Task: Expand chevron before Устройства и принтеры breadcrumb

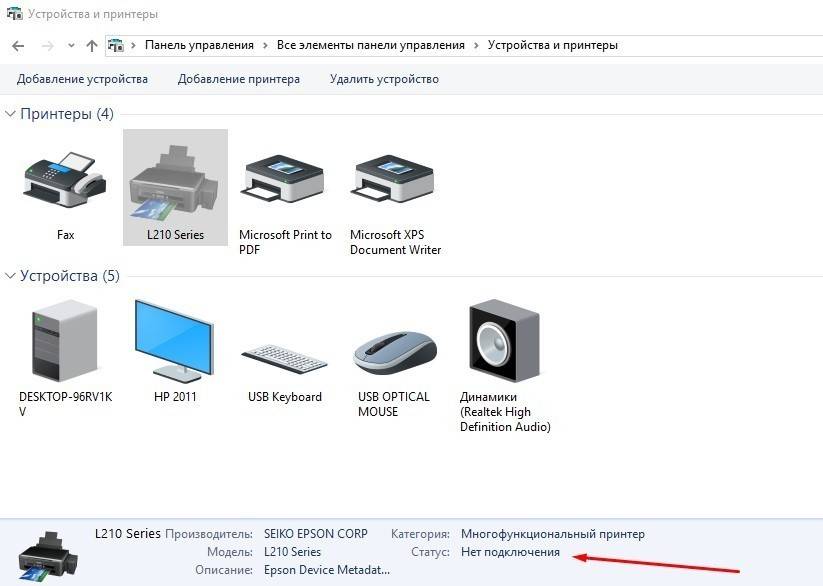Action: tap(476, 46)
